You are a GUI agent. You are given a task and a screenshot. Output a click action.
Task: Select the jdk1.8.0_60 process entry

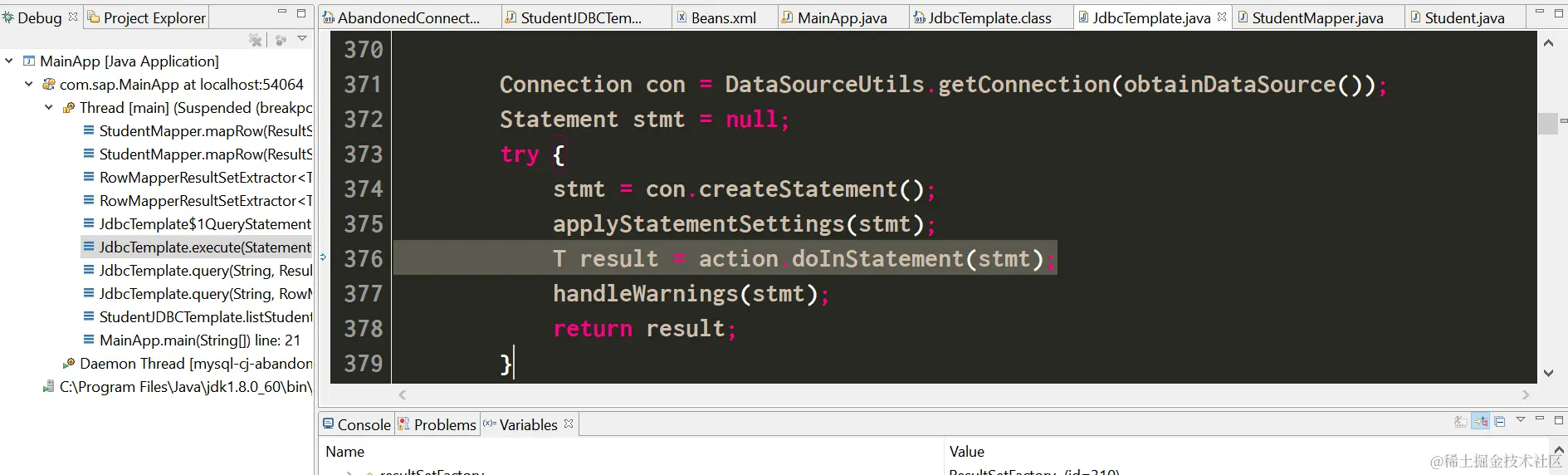pyautogui.click(x=178, y=386)
